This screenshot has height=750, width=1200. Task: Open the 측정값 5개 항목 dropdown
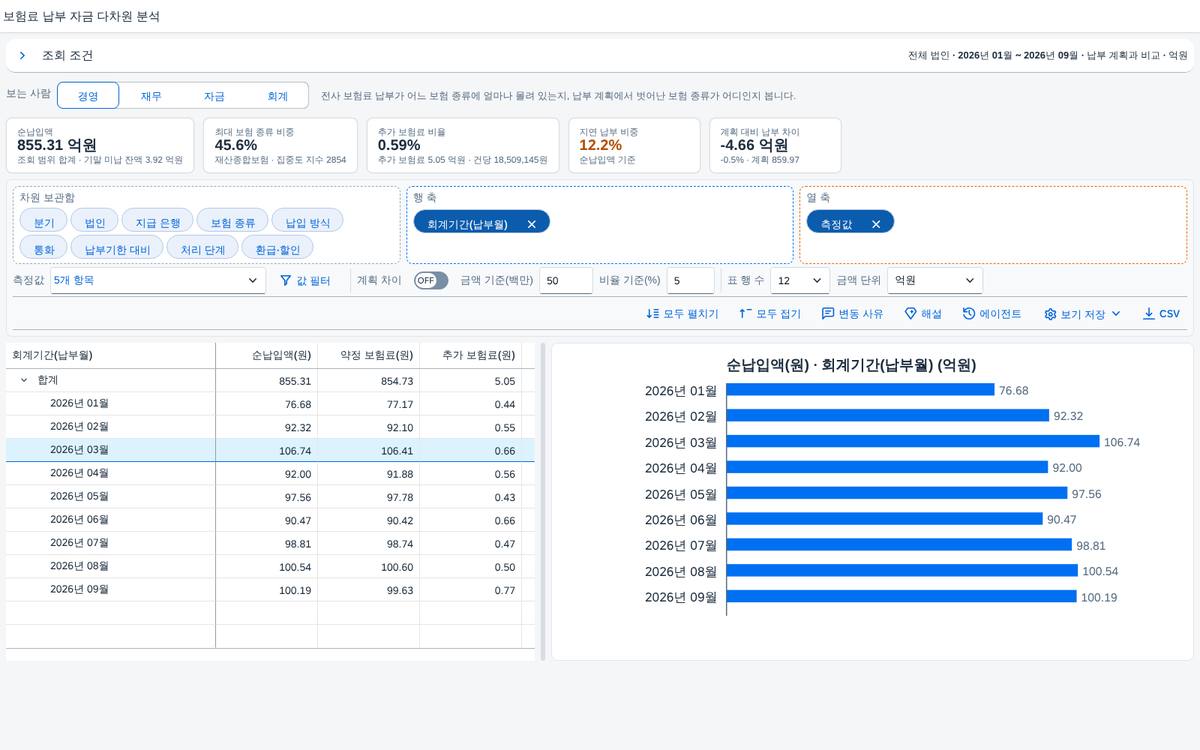click(157, 281)
